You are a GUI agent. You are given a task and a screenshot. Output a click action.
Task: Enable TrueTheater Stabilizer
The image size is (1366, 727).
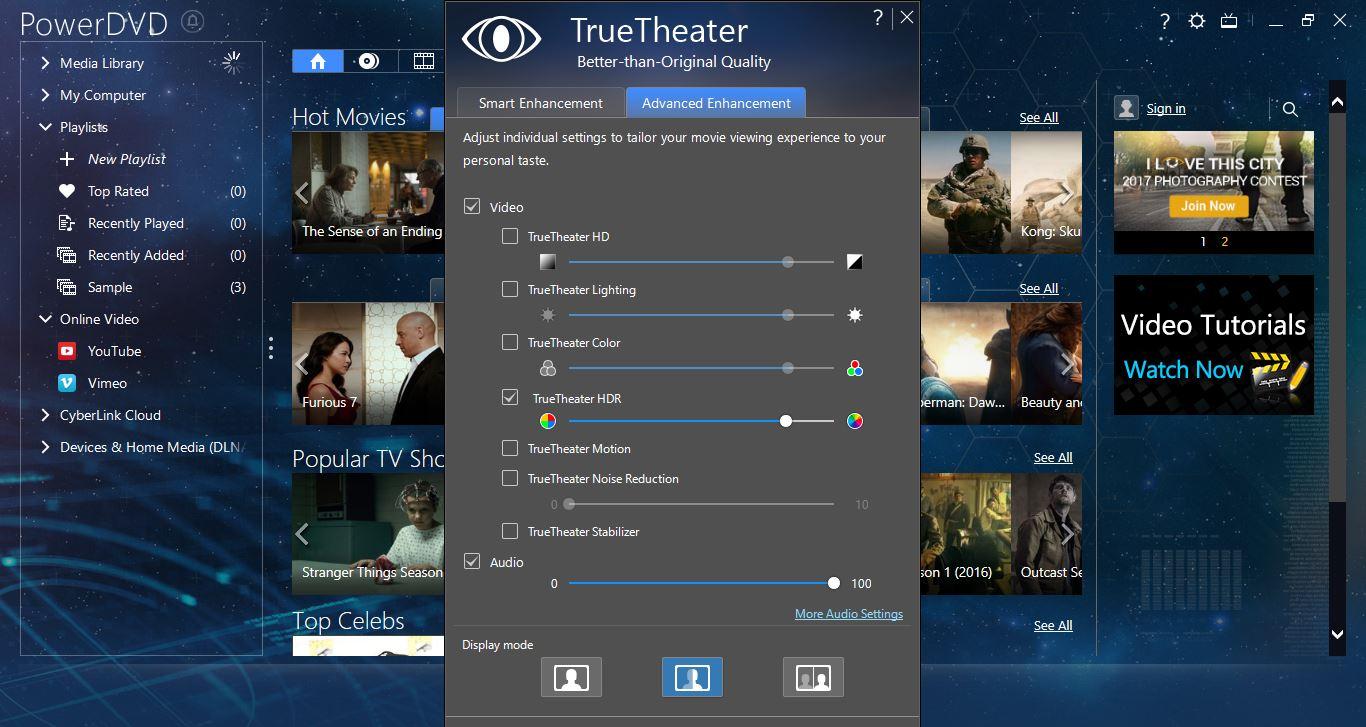pos(510,532)
